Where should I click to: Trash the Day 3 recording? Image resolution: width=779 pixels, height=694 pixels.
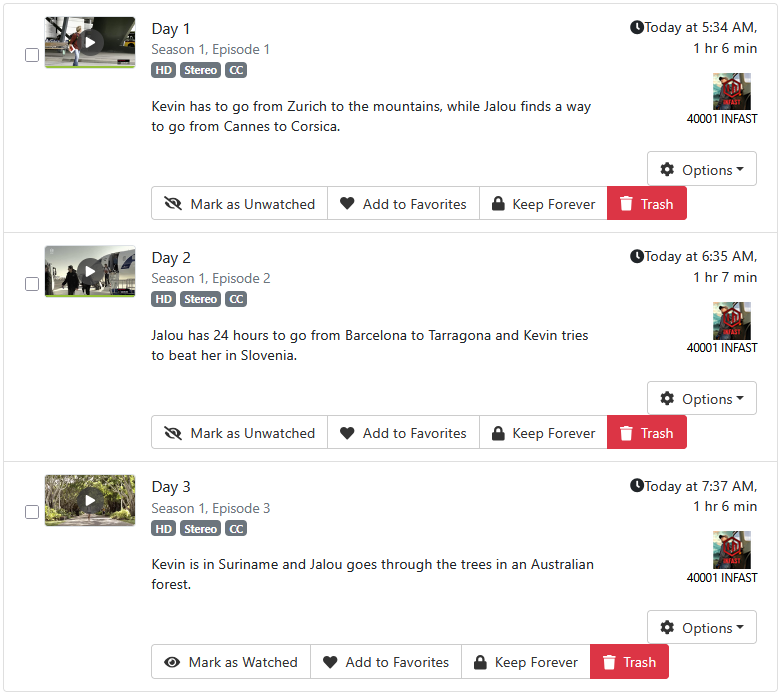pos(629,662)
